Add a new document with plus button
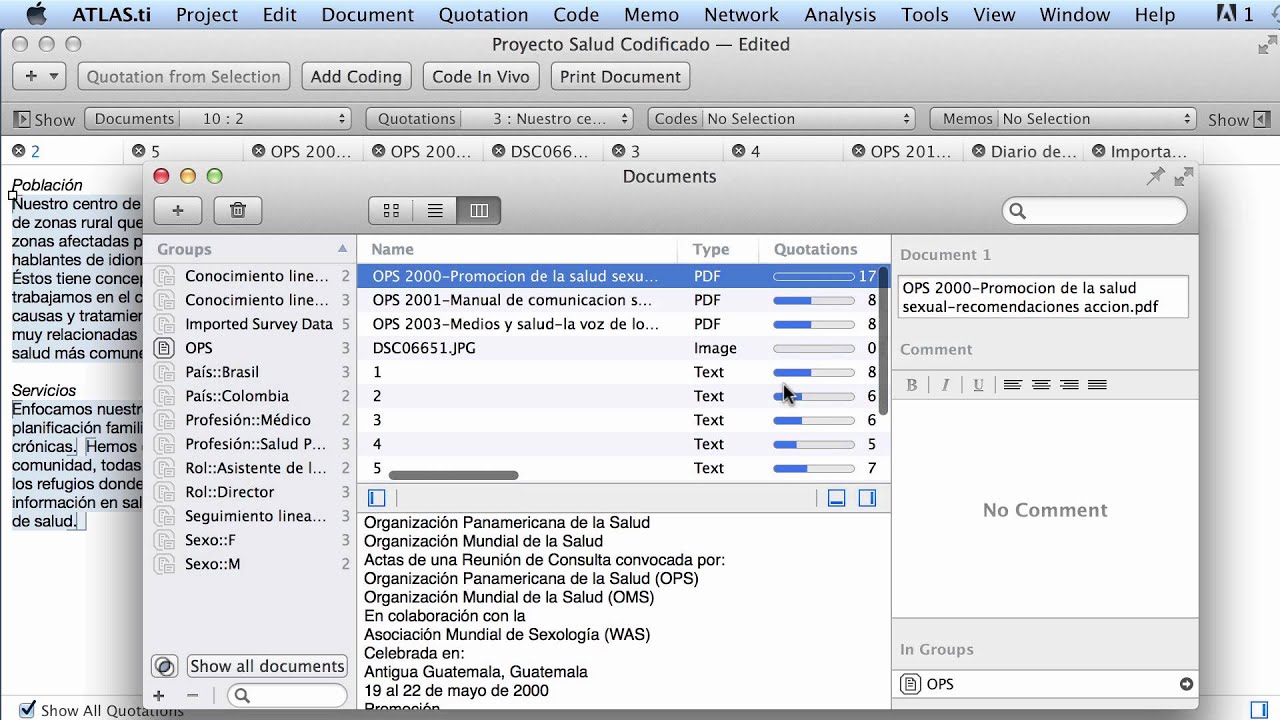Image resolution: width=1280 pixels, height=720 pixels. (178, 210)
